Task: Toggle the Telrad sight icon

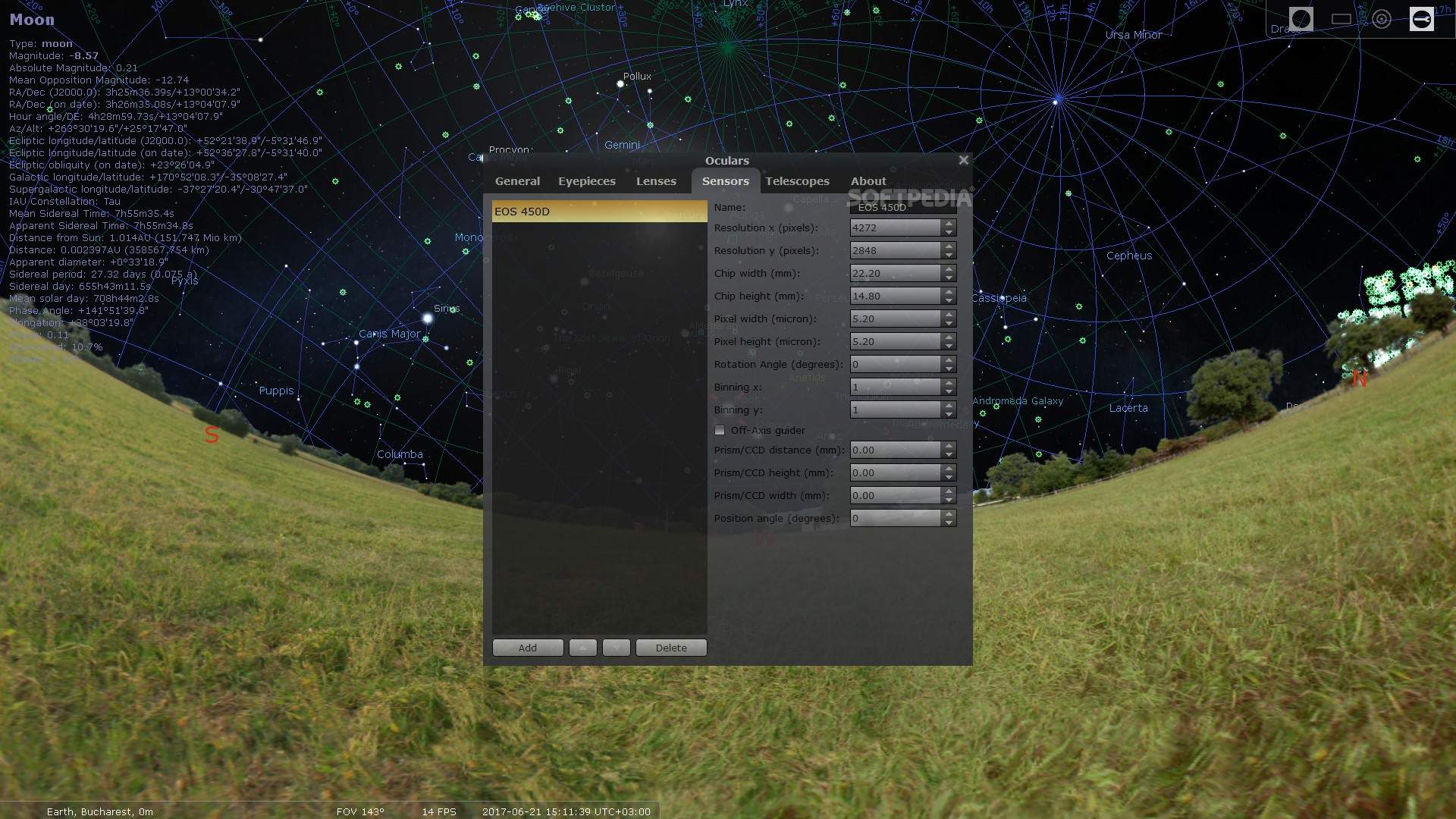Action: click(1381, 19)
